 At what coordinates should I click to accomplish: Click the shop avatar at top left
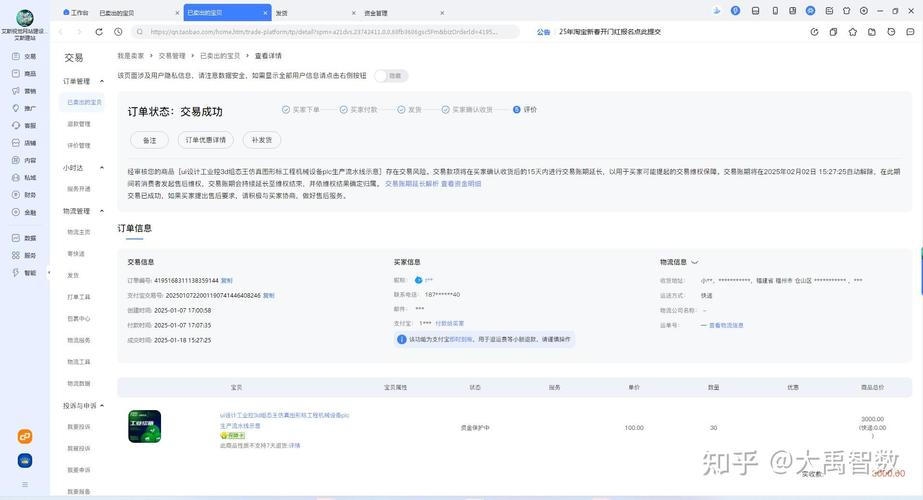(x=25, y=18)
